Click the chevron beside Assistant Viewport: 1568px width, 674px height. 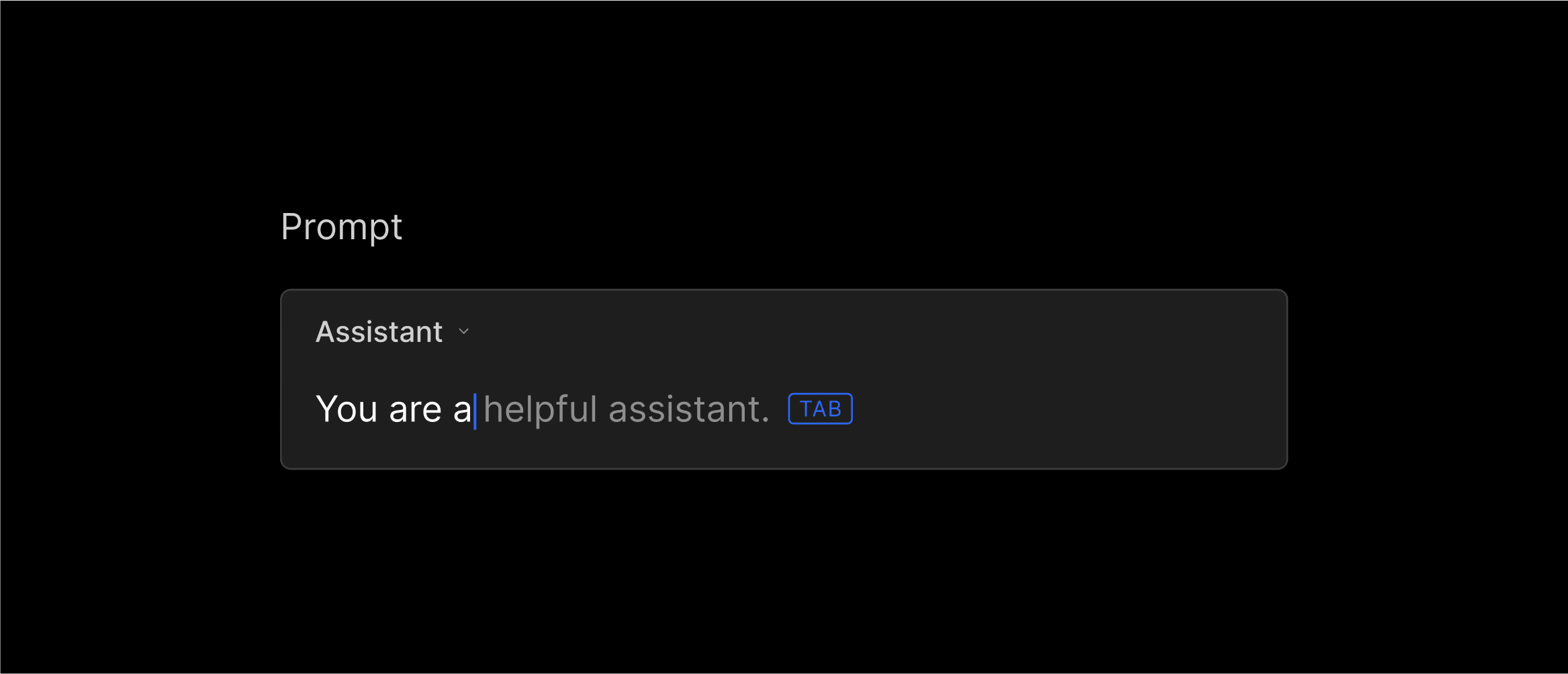[x=464, y=331]
